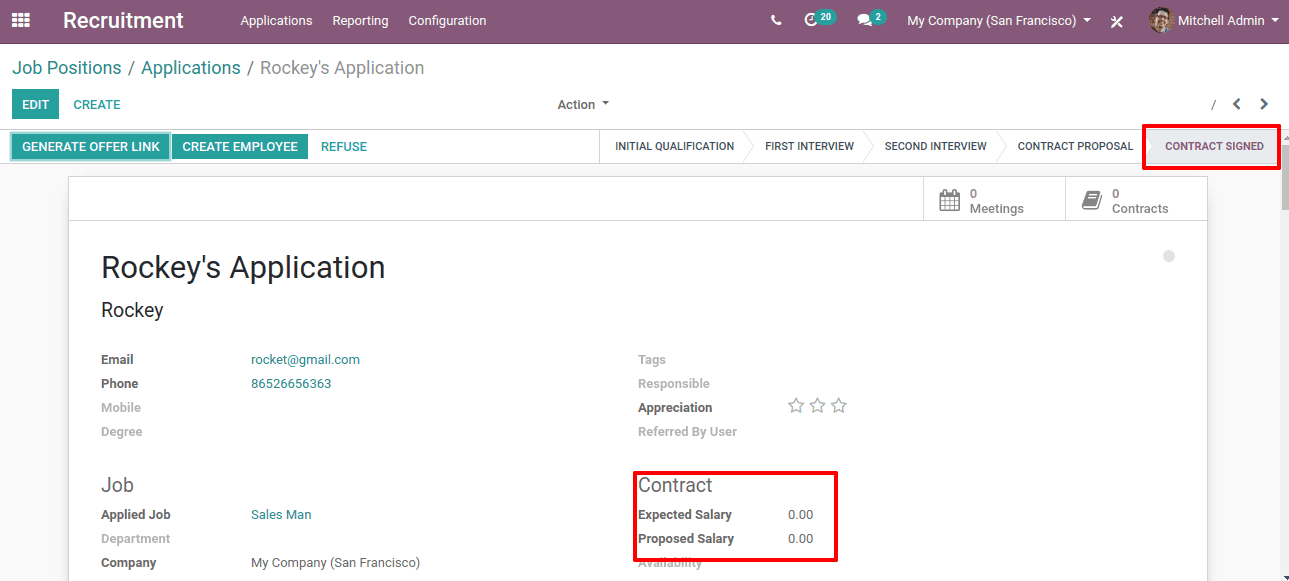Viewport: 1289px width, 581px height.
Task: Click company value My Company (San Francisco)
Action: [335, 563]
